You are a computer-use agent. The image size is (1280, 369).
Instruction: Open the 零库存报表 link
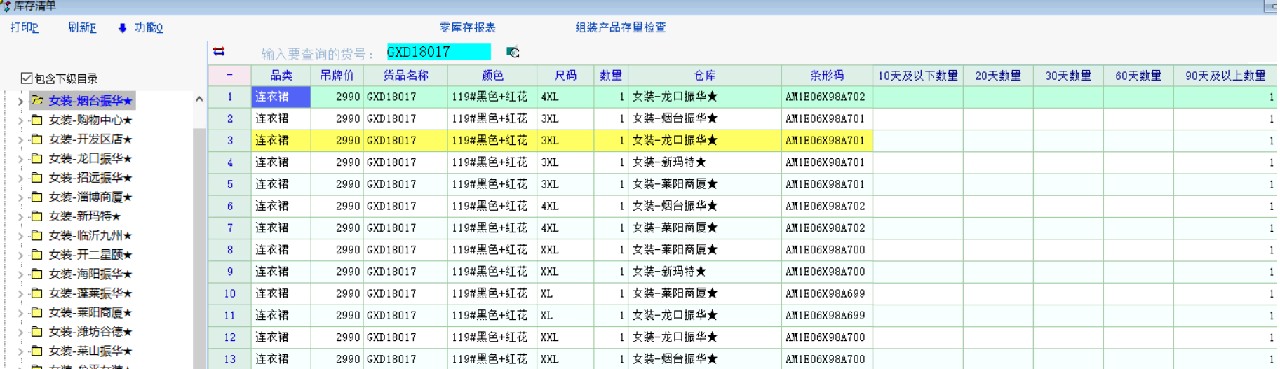[467, 27]
